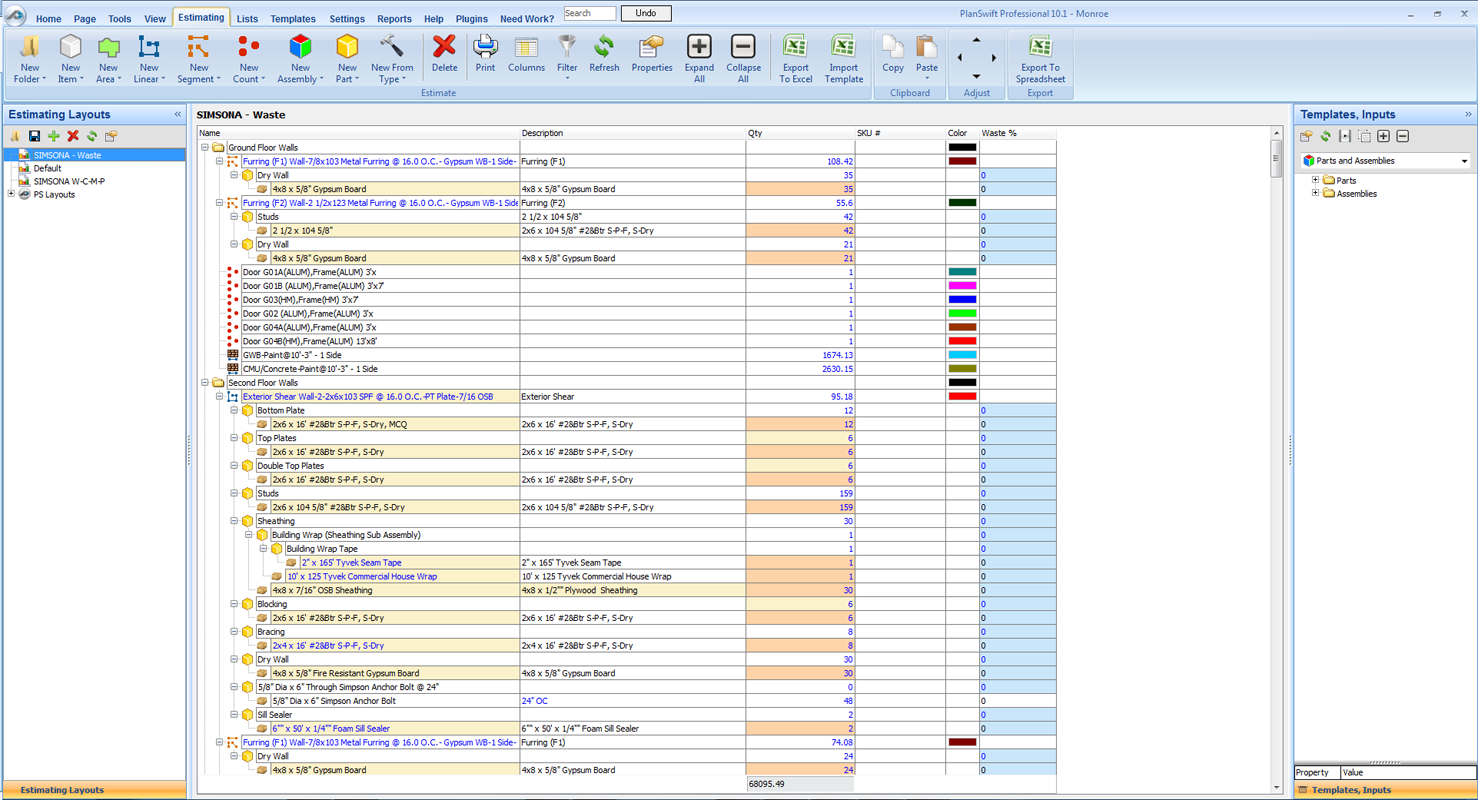Expand the Assemblies folder in Templates
The height and width of the screenshot is (800, 1478).
click(1315, 193)
